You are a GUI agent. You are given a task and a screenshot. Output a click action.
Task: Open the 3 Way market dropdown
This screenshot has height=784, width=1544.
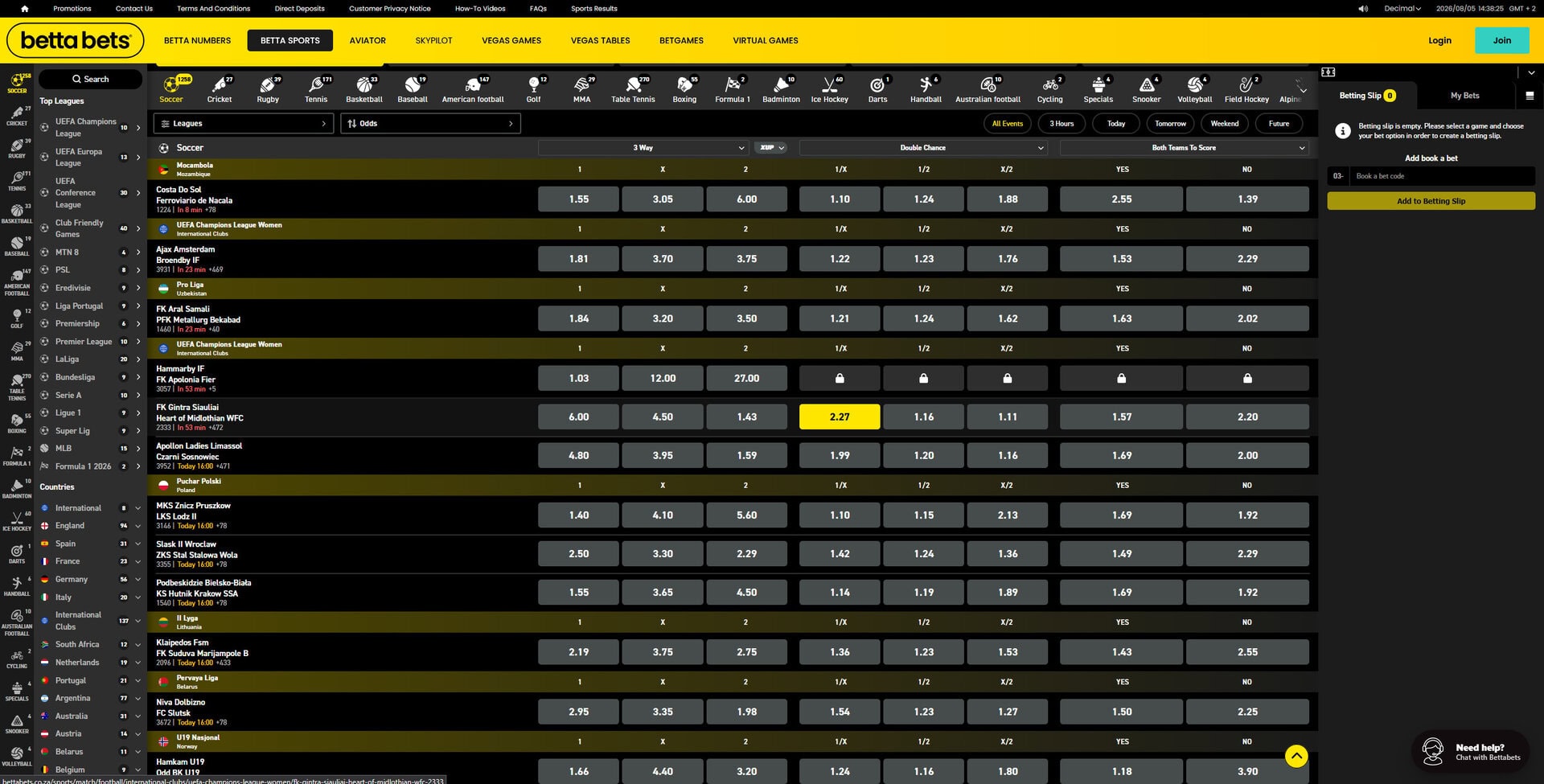643,148
